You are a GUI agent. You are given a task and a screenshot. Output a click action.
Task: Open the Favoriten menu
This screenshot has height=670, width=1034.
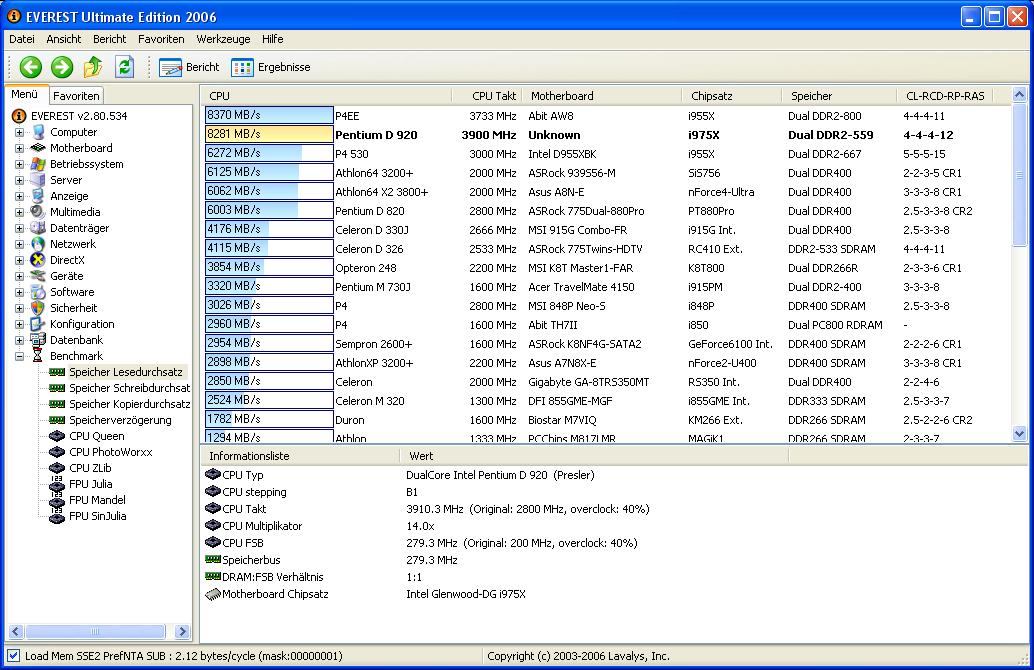click(x=161, y=39)
